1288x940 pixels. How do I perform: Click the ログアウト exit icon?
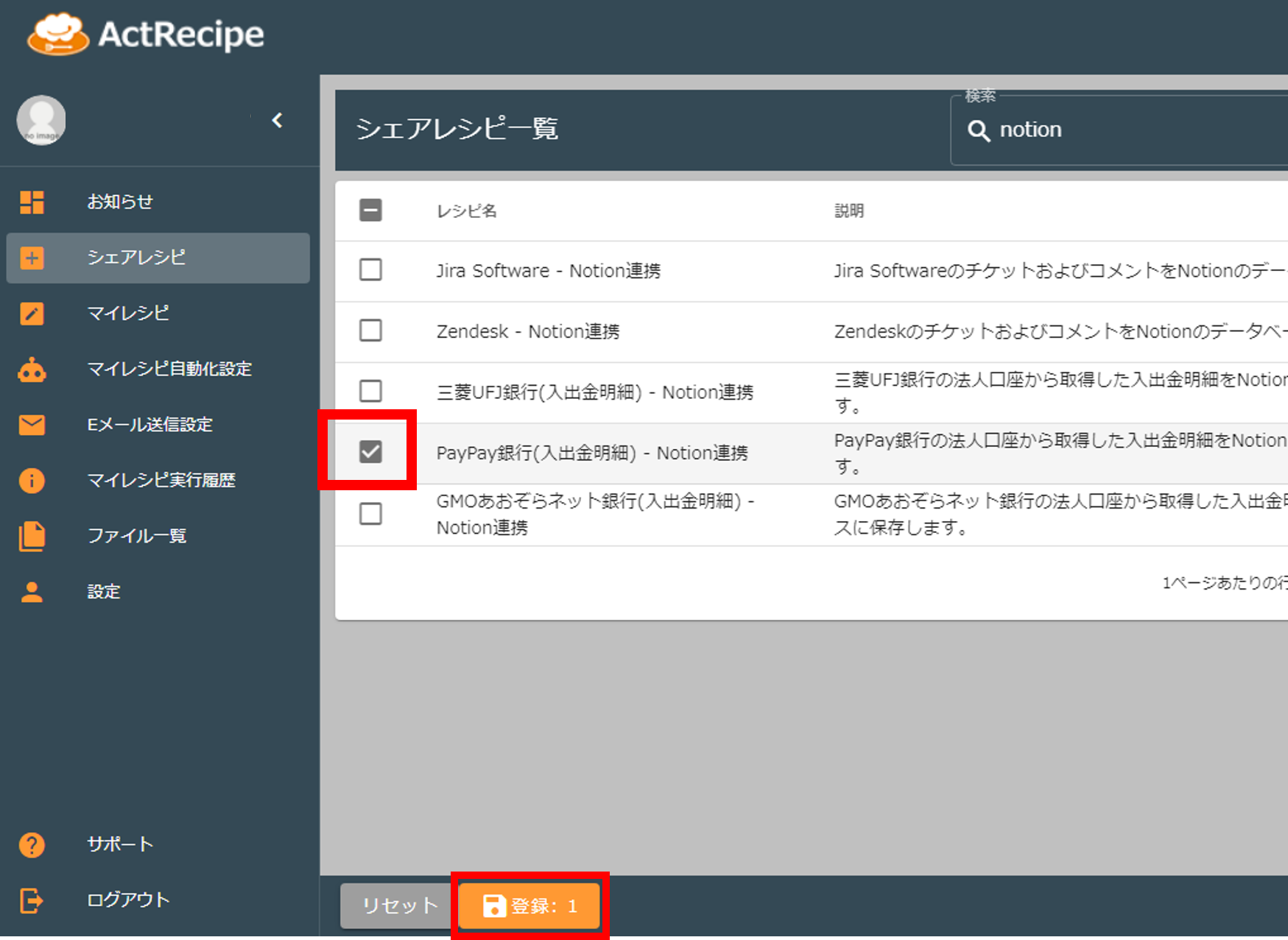pyautogui.click(x=32, y=900)
